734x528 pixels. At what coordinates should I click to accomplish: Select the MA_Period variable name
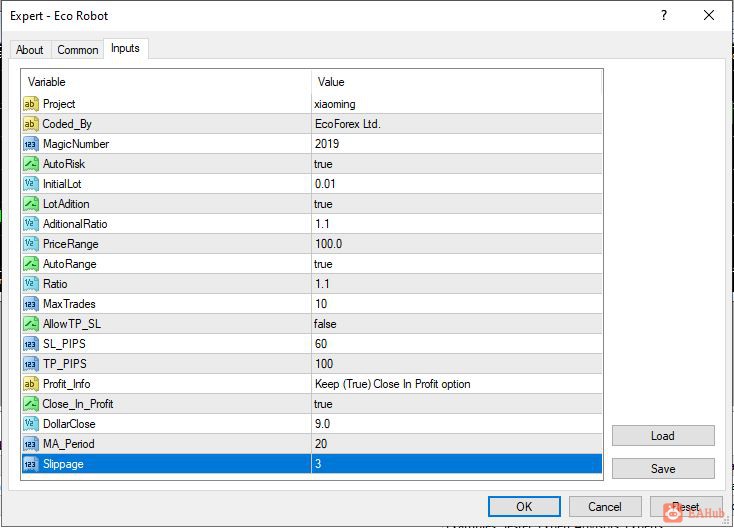[x=69, y=444]
